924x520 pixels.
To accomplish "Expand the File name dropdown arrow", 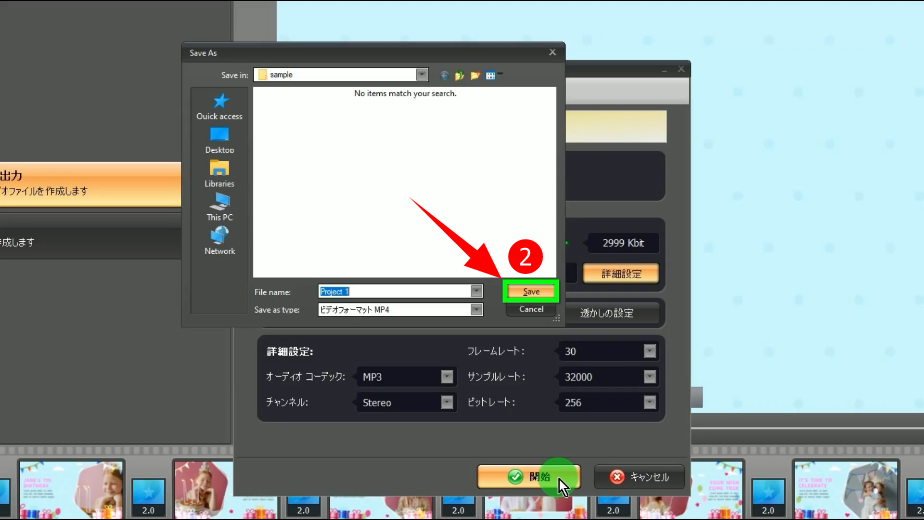I will click(476, 291).
